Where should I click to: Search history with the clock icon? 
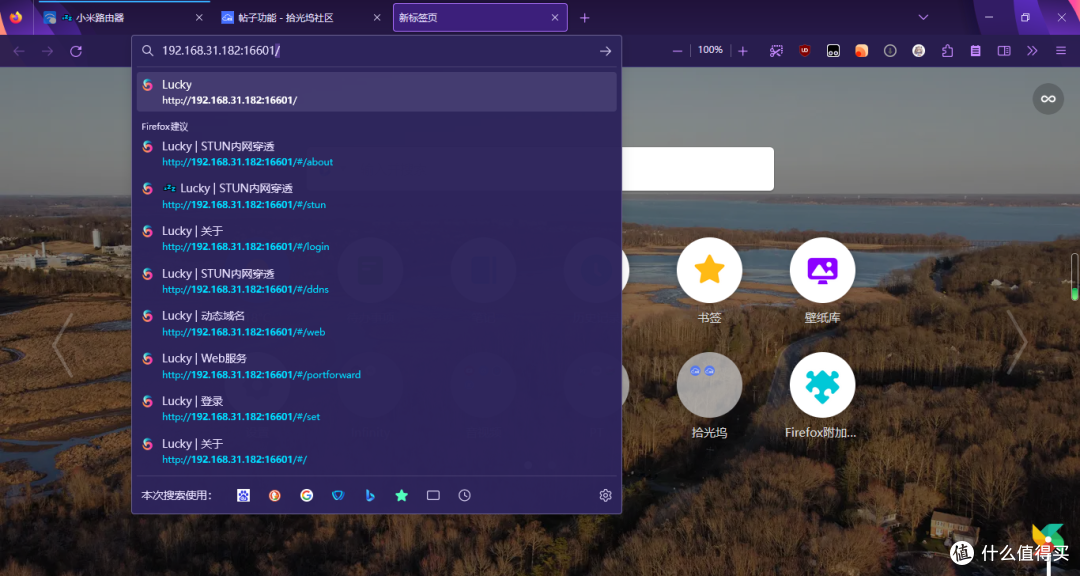click(465, 495)
